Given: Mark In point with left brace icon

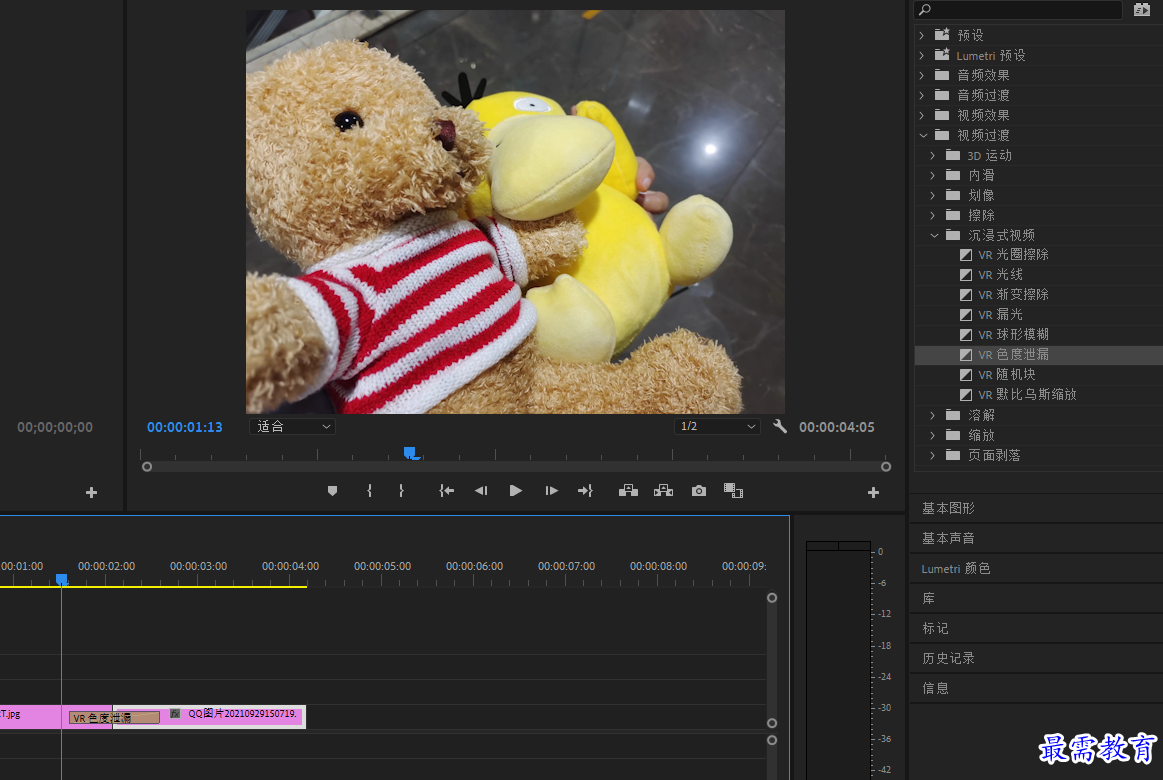Looking at the screenshot, I should pos(369,491).
